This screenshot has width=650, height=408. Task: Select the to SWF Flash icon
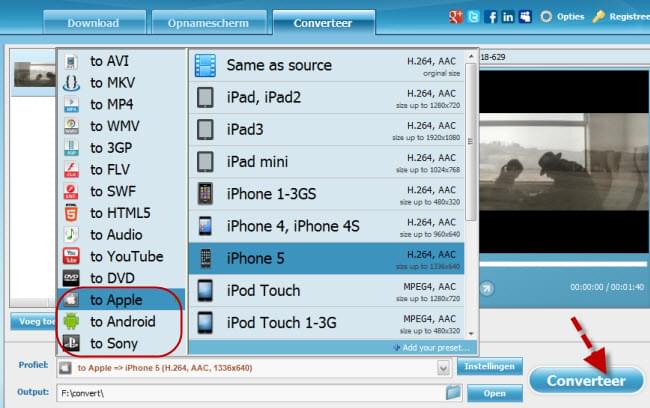71,191
